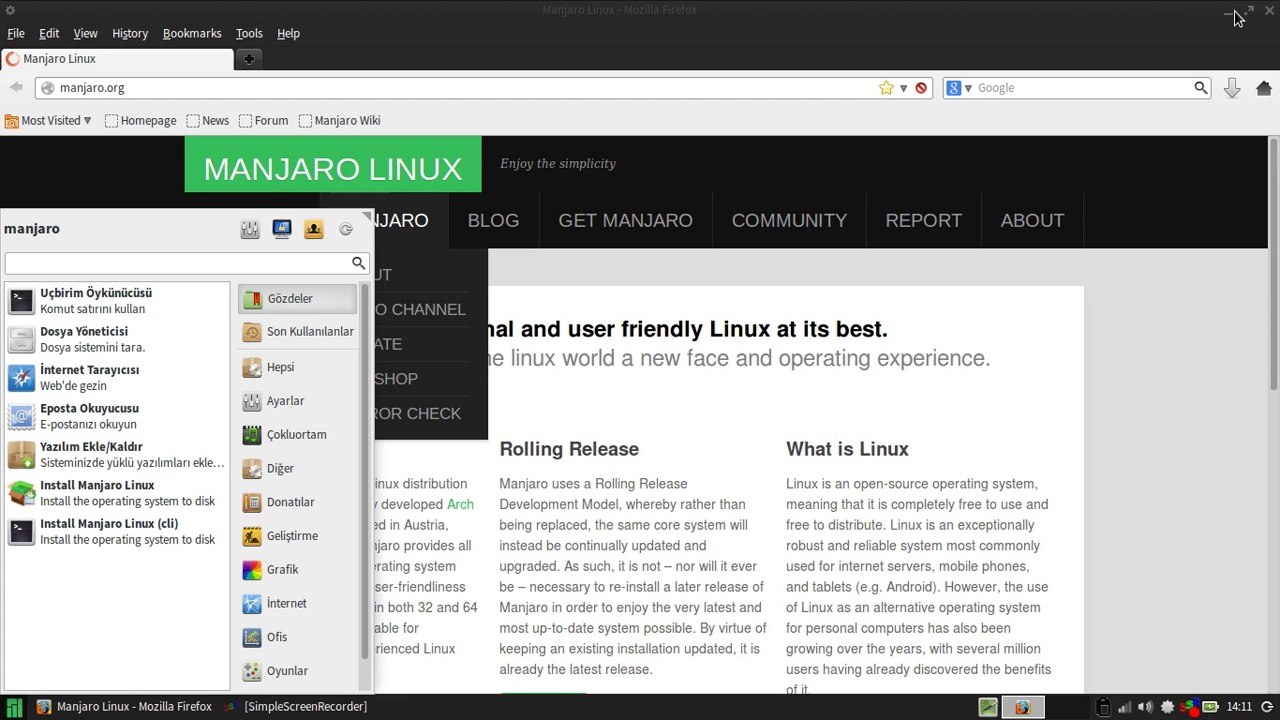Viewport: 1280px width, 720px height.
Task: Open the News bookmark
Action: [208, 121]
